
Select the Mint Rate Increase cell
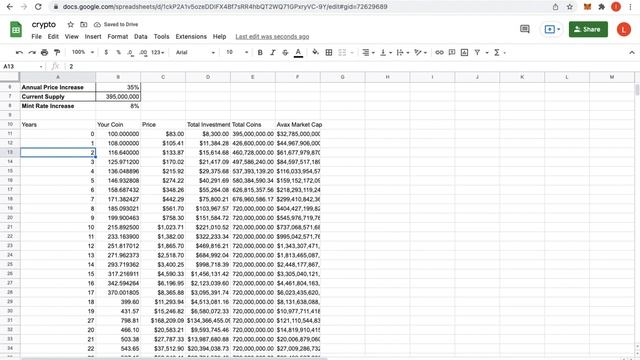(58, 106)
